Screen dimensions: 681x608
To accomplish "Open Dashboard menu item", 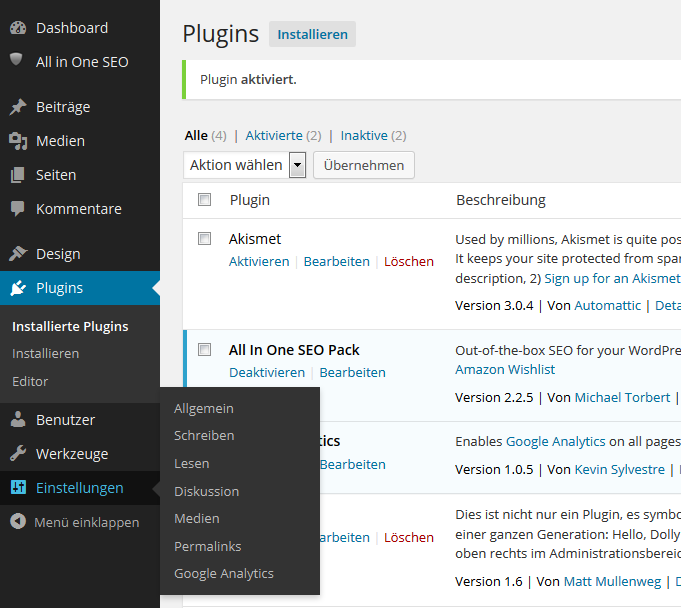I will point(80,28).
